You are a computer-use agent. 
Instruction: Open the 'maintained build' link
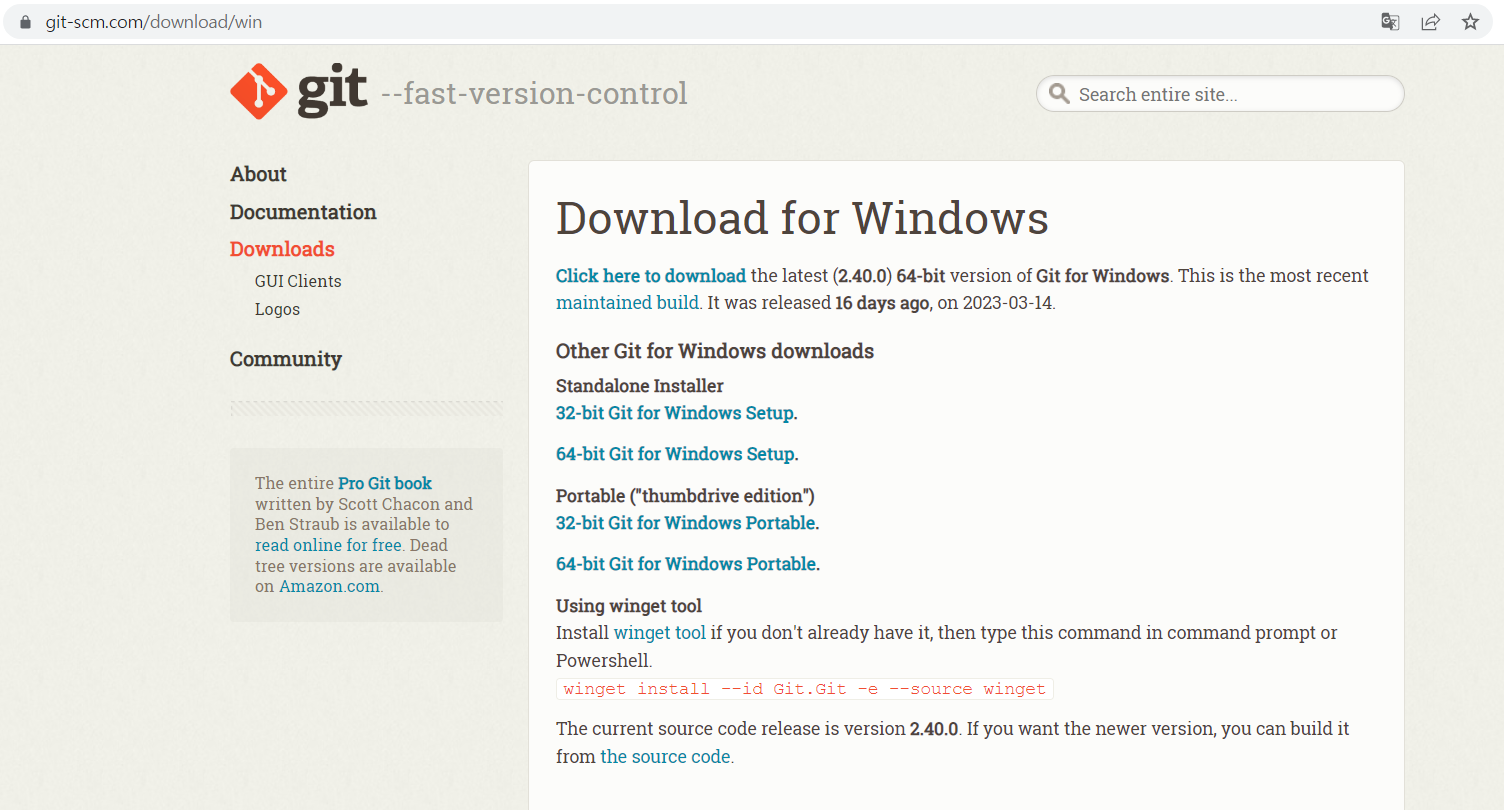pyautogui.click(x=628, y=302)
